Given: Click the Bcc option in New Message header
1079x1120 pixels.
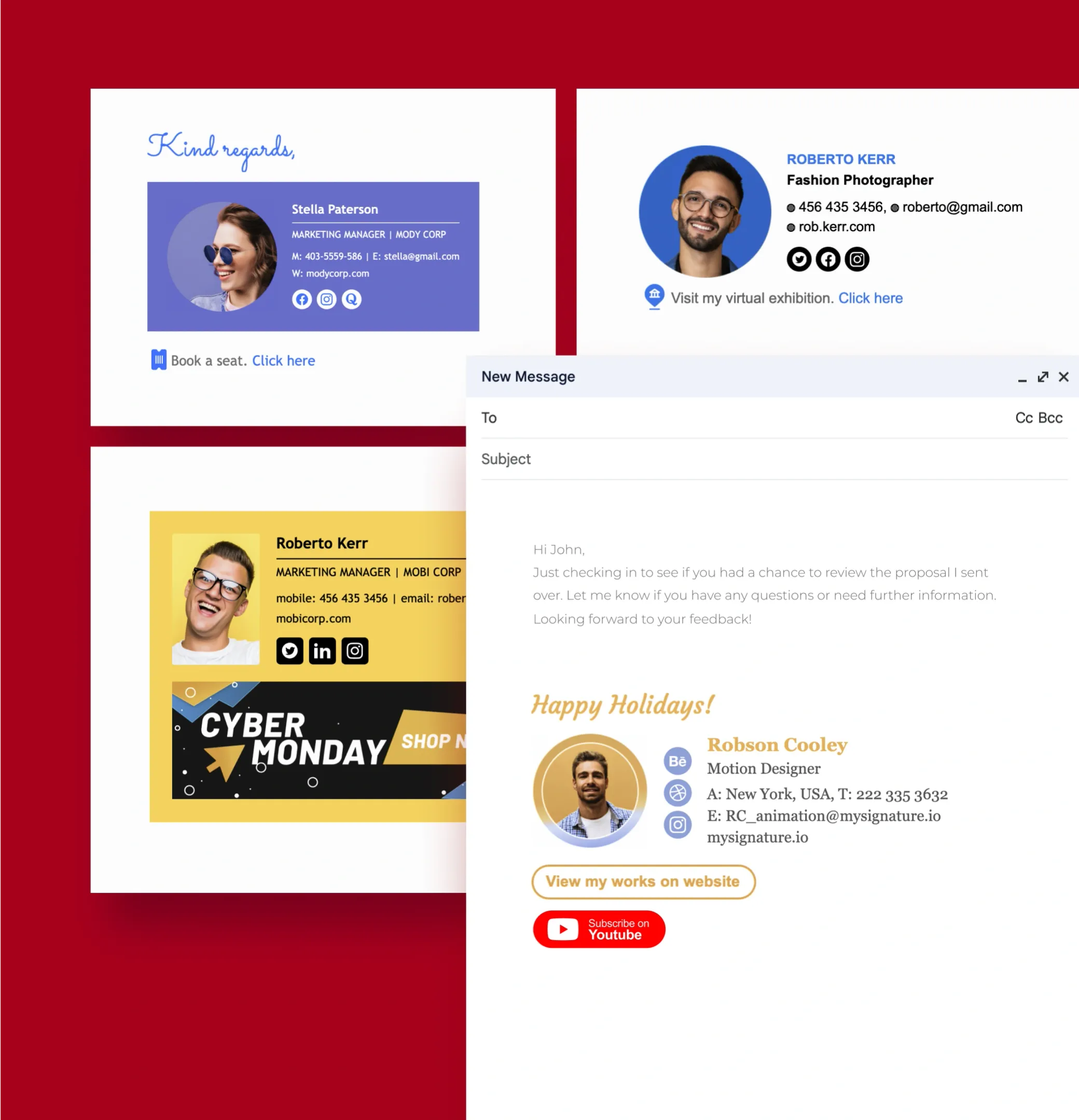Looking at the screenshot, I should pos(1052,418).
